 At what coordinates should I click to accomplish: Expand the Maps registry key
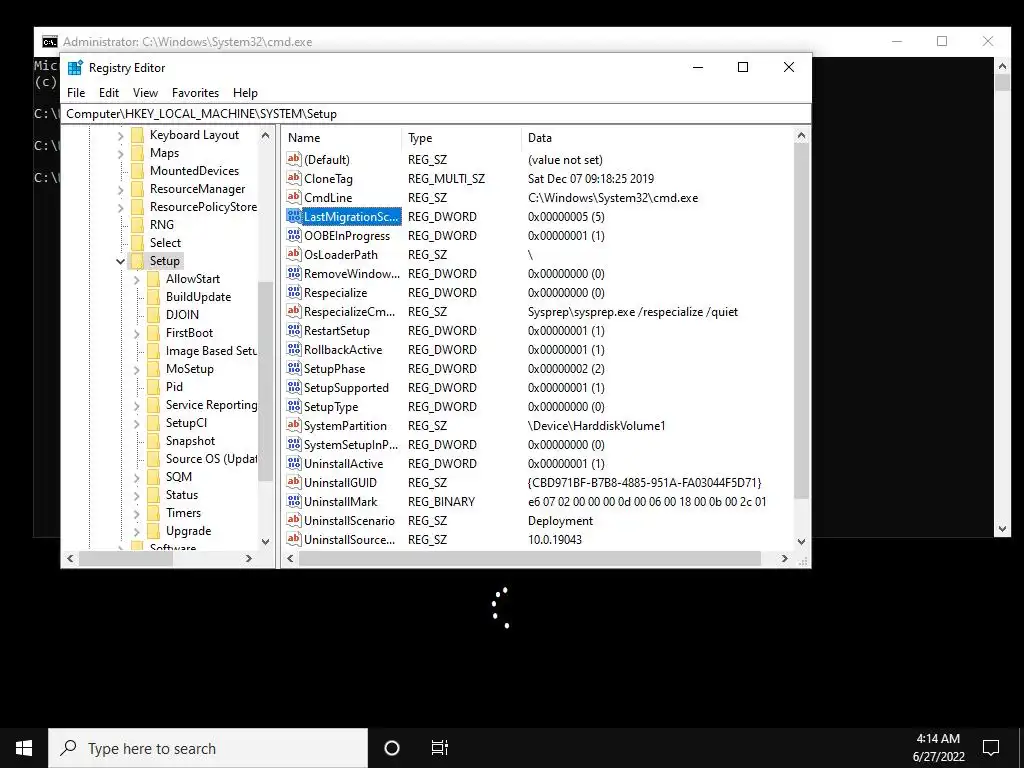tap(120, 153)
